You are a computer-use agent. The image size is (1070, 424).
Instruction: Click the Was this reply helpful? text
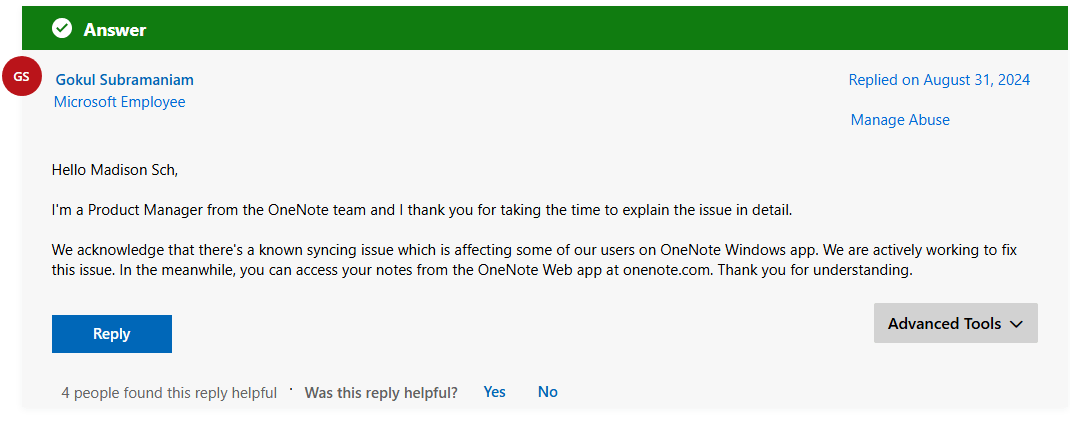381,393
